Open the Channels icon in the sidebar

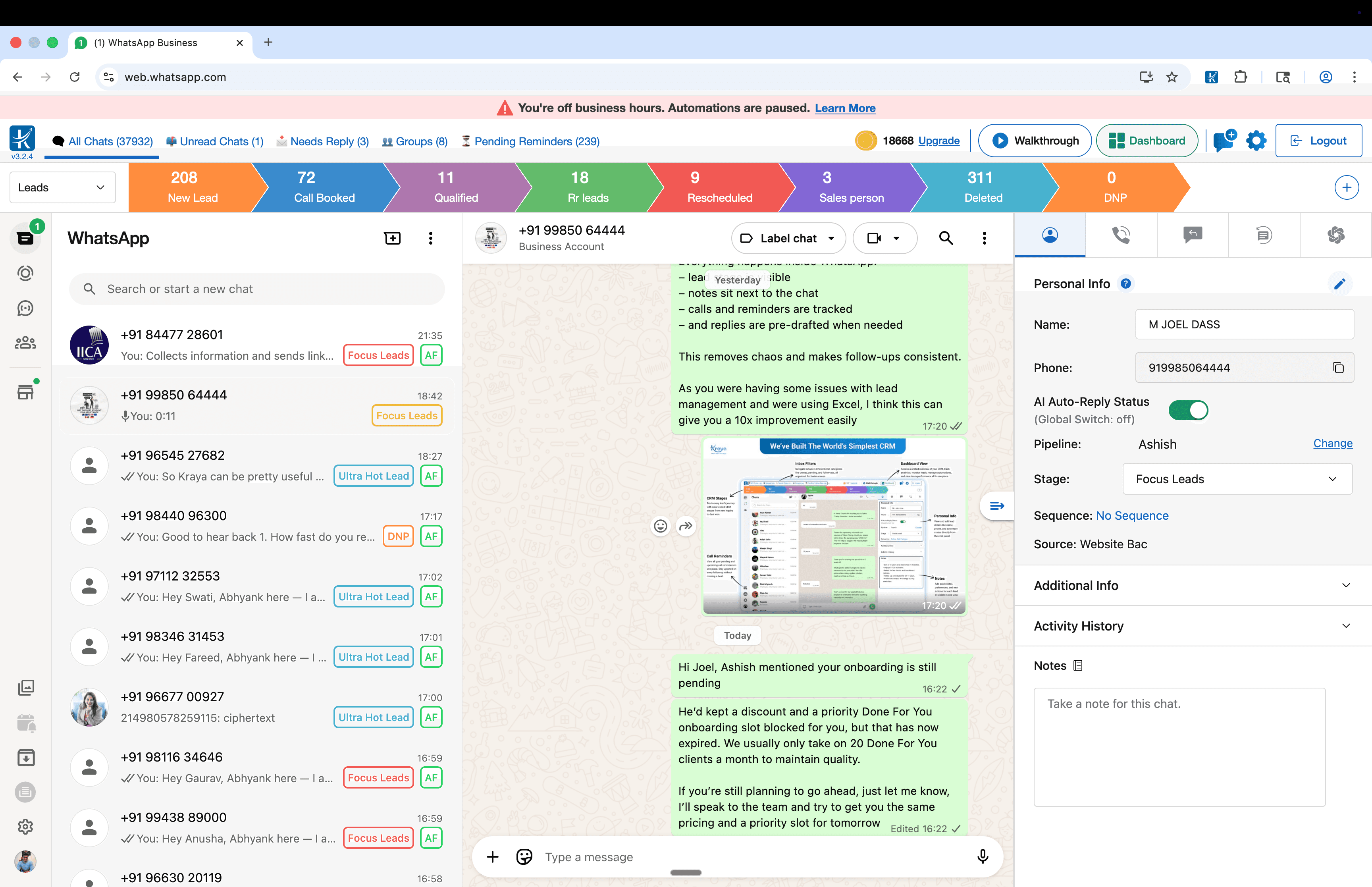click(x=25, y=308)
